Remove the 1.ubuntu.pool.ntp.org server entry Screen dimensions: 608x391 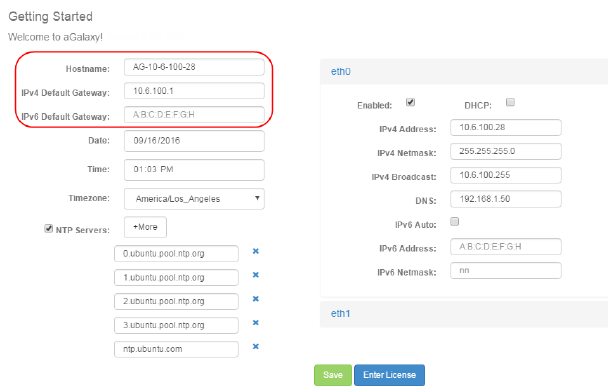pyautogui.click(x=256, y=275)
